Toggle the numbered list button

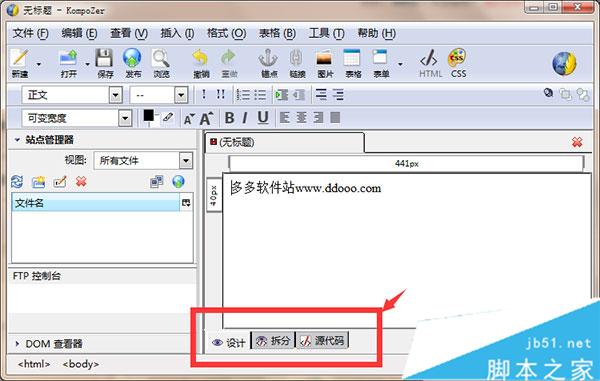pyautogui.click(x=243, y=94)
